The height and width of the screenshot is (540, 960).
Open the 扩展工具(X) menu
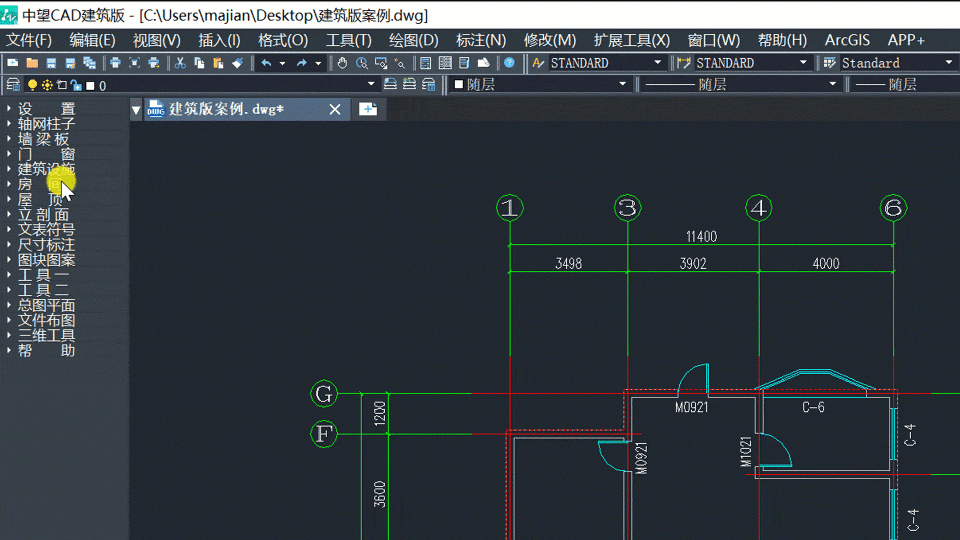pyautogui.click(x=632, y=40)
